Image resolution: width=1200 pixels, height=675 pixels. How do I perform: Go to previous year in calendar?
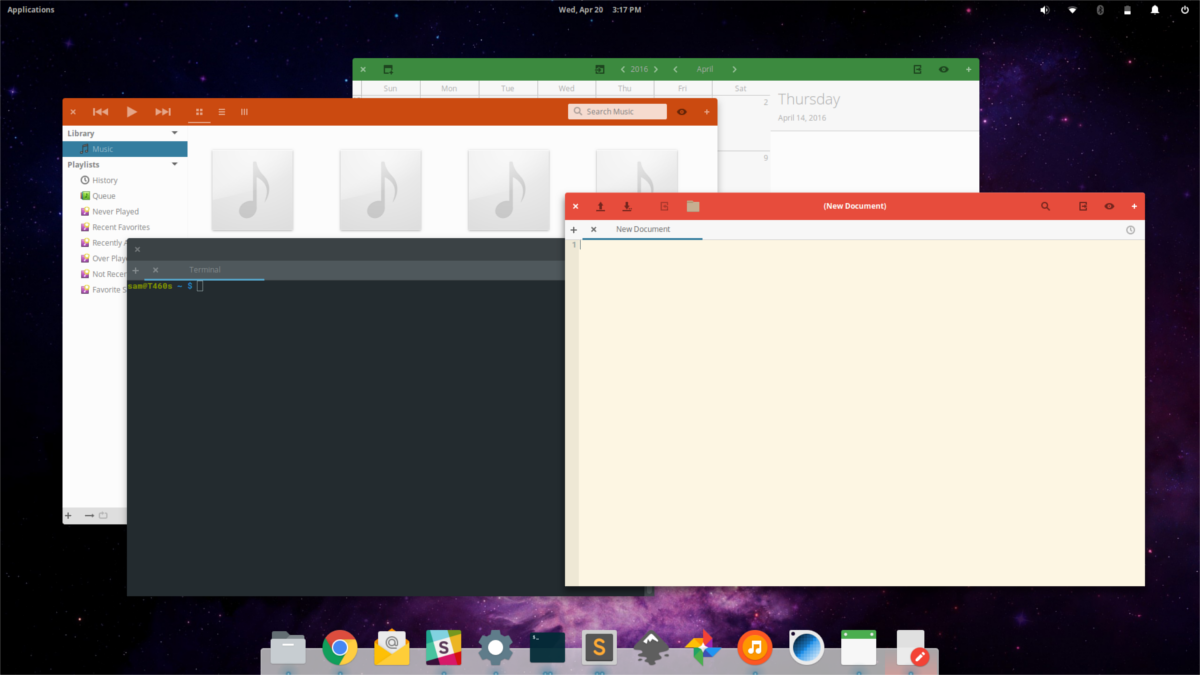(623, 69)
